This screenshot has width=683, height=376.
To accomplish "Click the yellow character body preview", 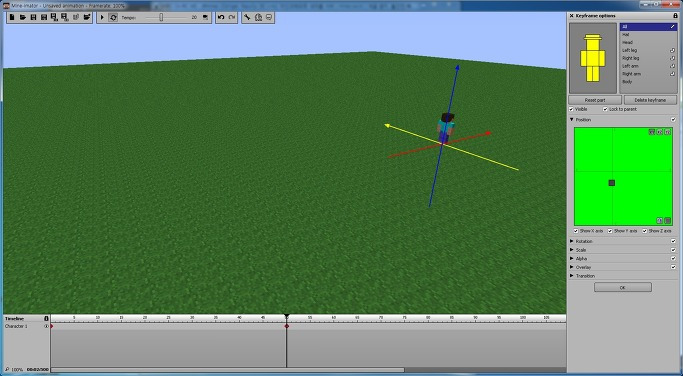I will pyautogui.click(x=593, y=58).
